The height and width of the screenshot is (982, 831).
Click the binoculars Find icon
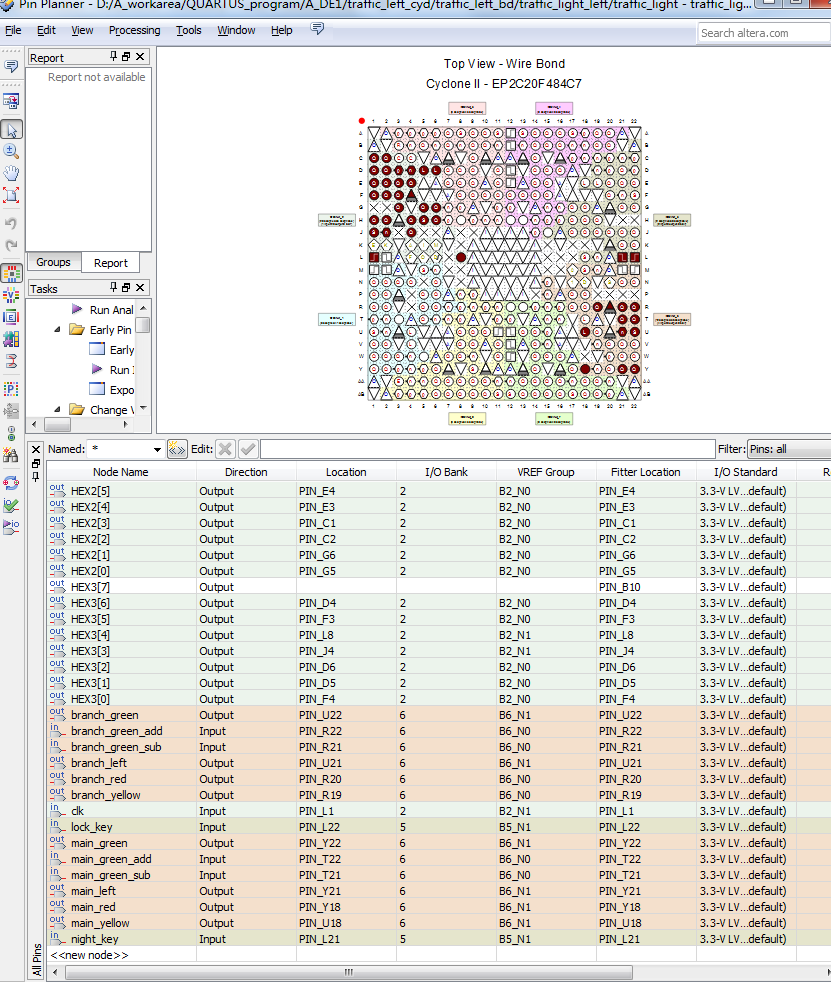click(x=12, y=455)
